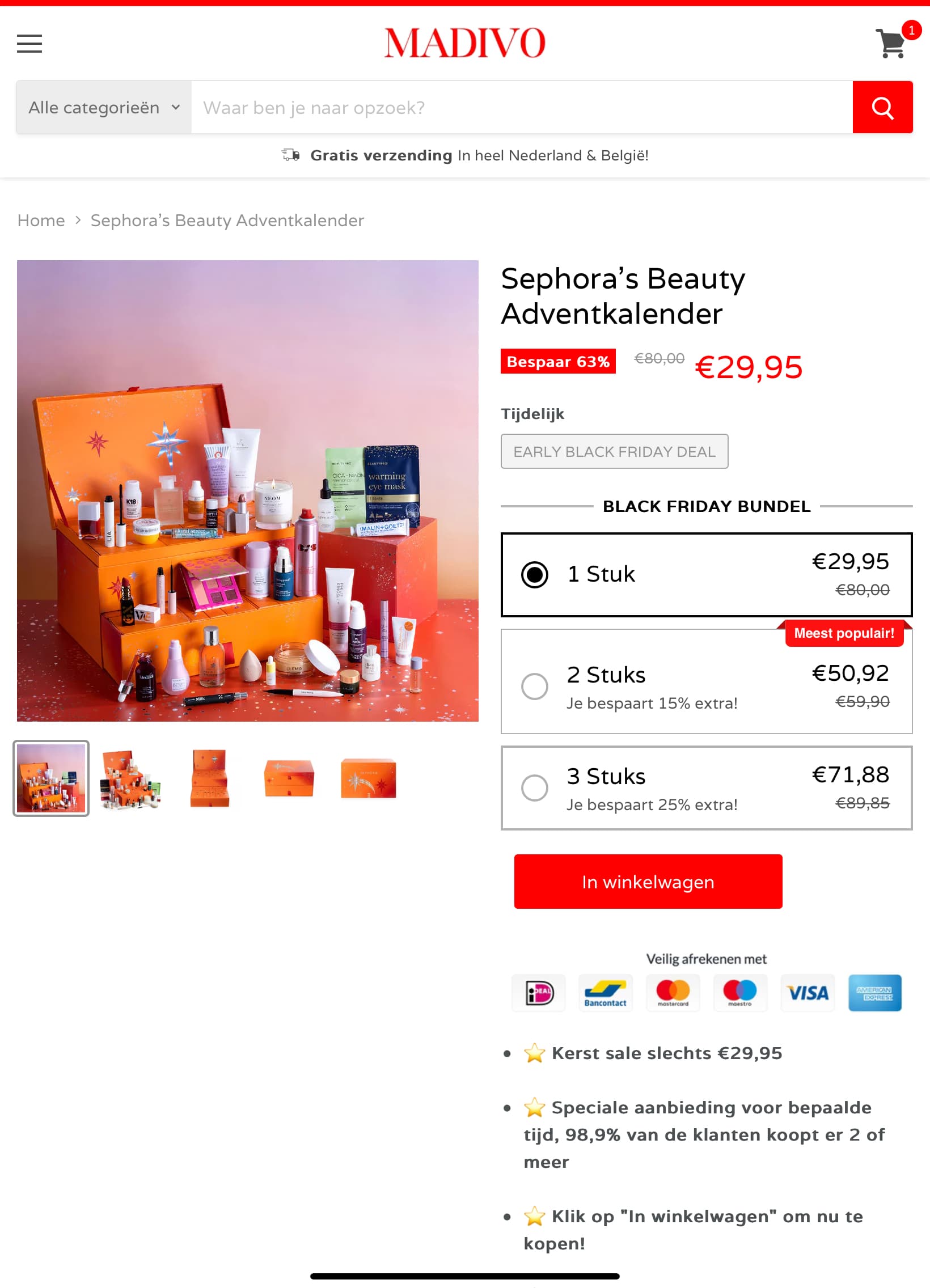Click the Home breadcrumb link
930x1288 pixels.
point(41,221)
